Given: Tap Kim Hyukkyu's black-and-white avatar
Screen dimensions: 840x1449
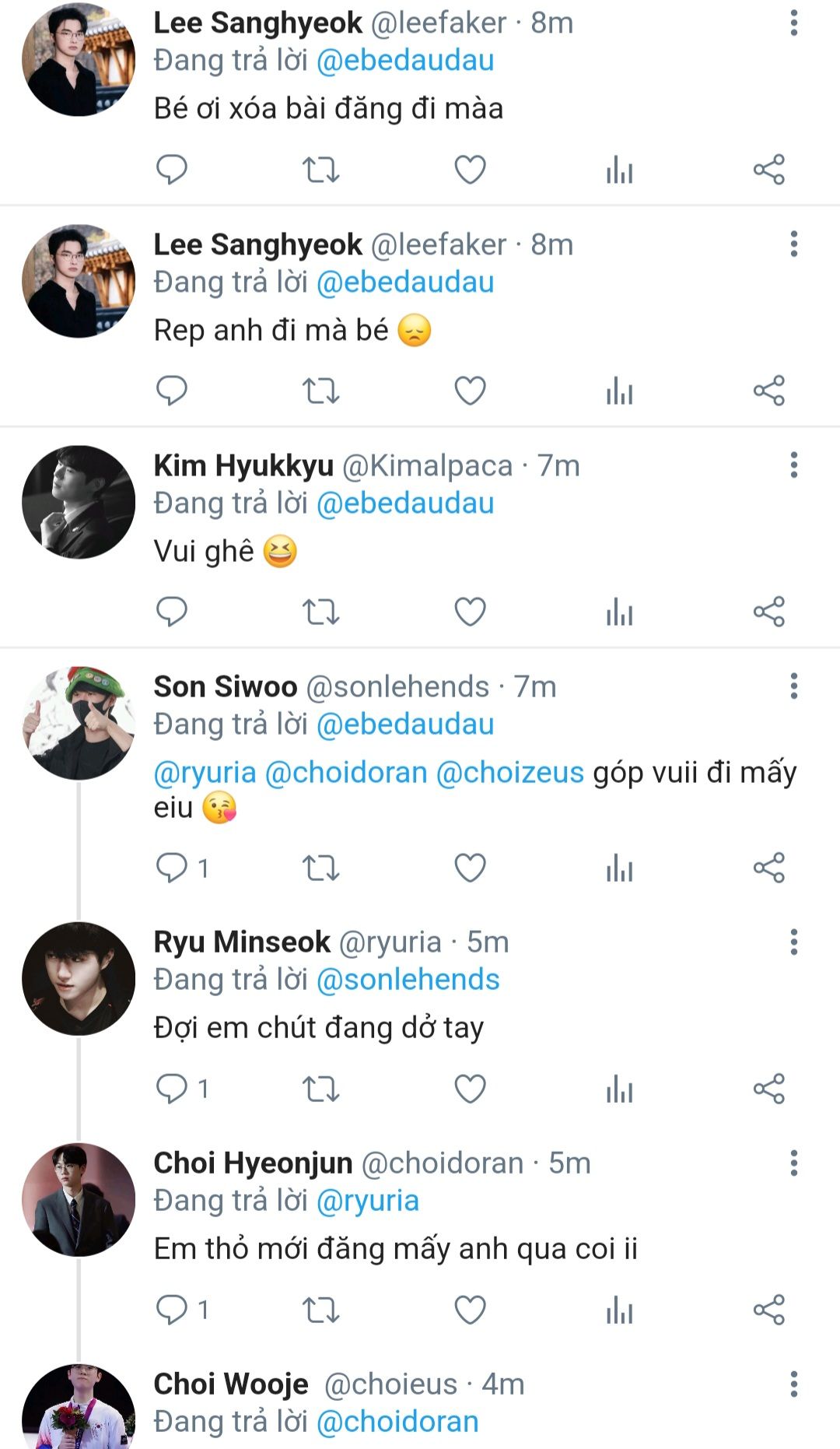Looking at the screenshot, I should (79, 502).
